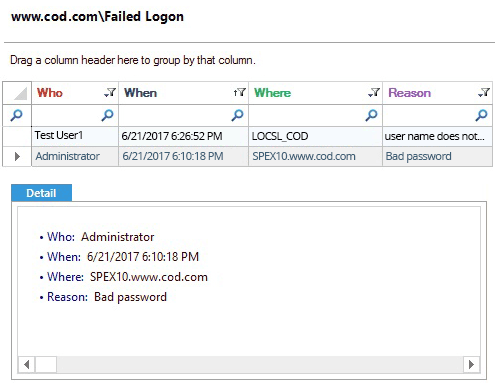
Task: Click the search icon in Who filter row
Action: [107, 115]
